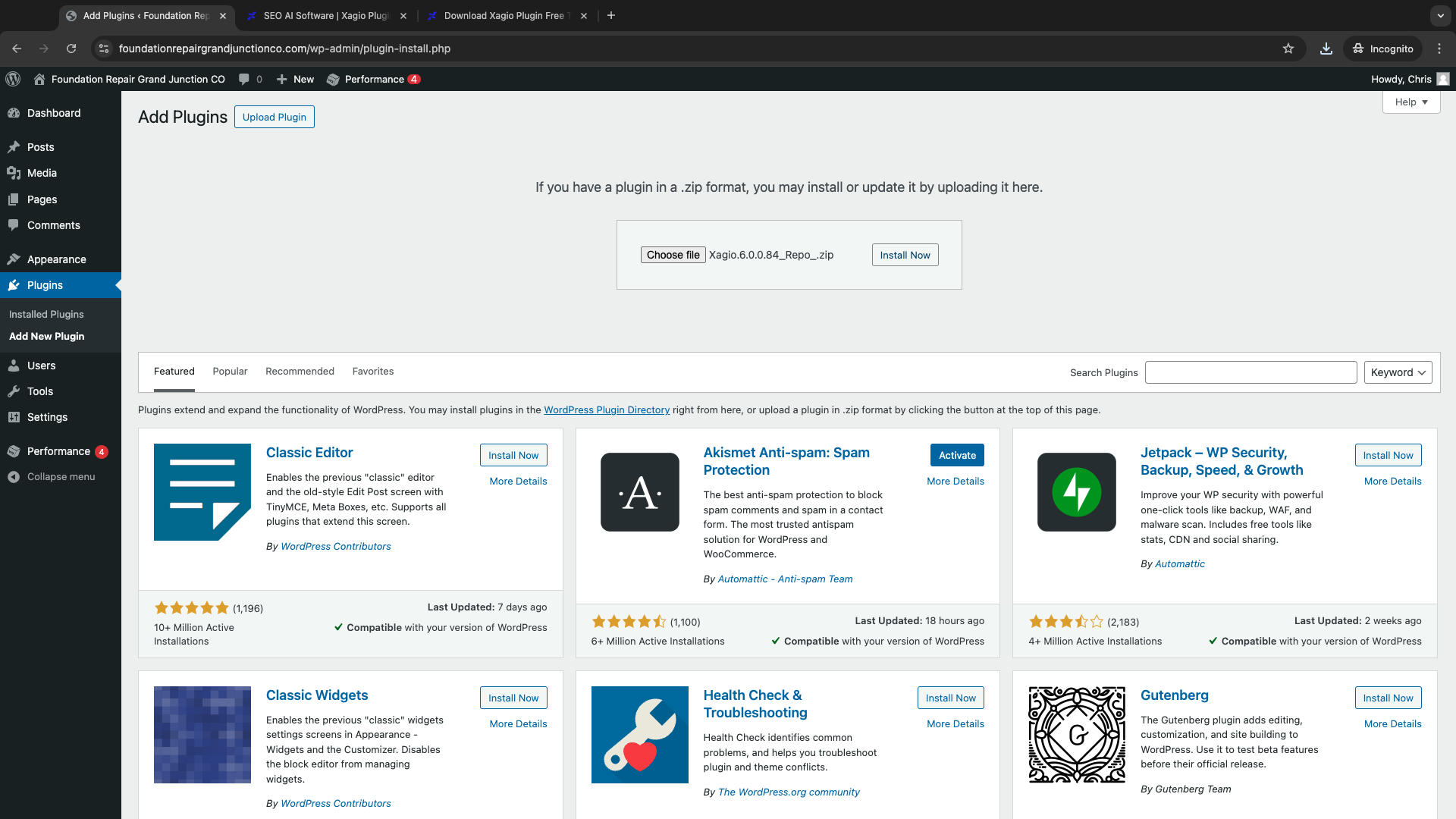Click the Incognito indicator button

pos(1382,49)
